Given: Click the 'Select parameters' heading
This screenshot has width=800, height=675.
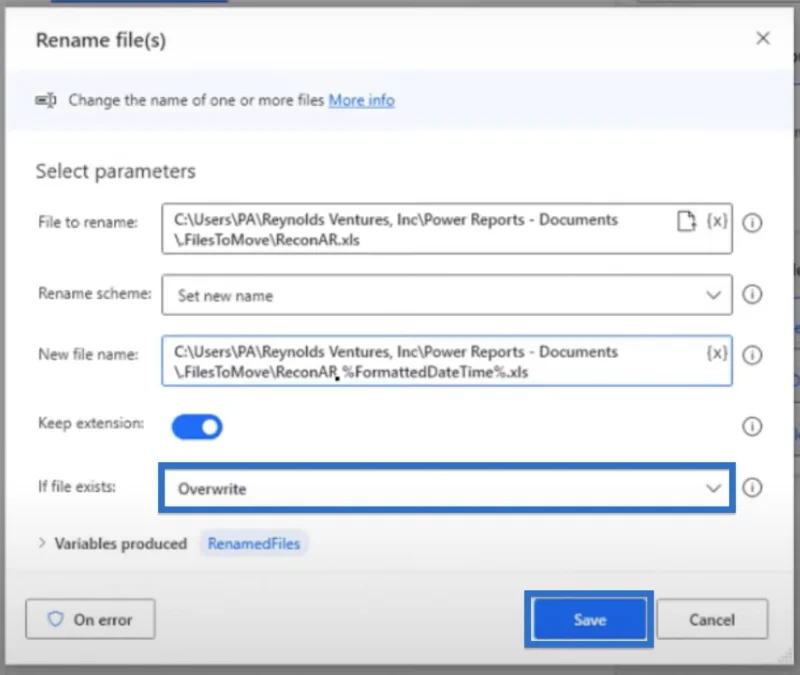Looking at the screenshot, I should click(116, 171).
